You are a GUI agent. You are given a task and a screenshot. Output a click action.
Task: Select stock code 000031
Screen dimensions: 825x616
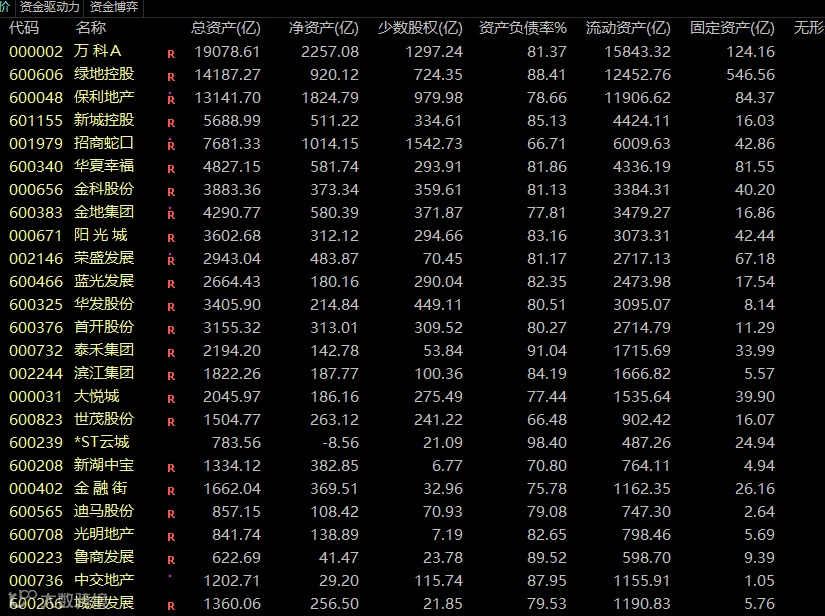pos(36,397)
